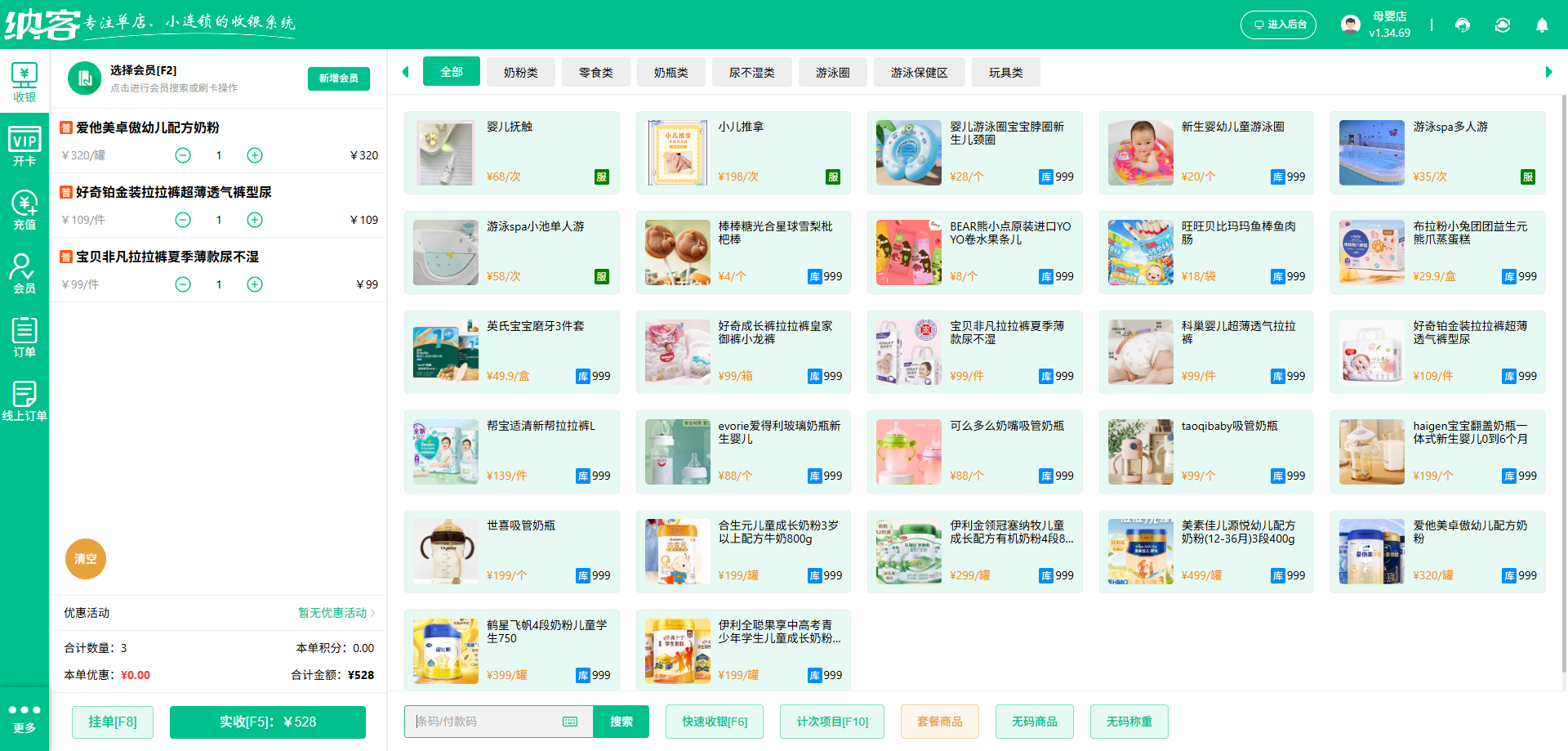Add 旺旺贝比玛玛鱼棒鱼肉肠 product
Image resolution: width=1568 pixels, height=751 pixels.
(x=1207, y=253)
